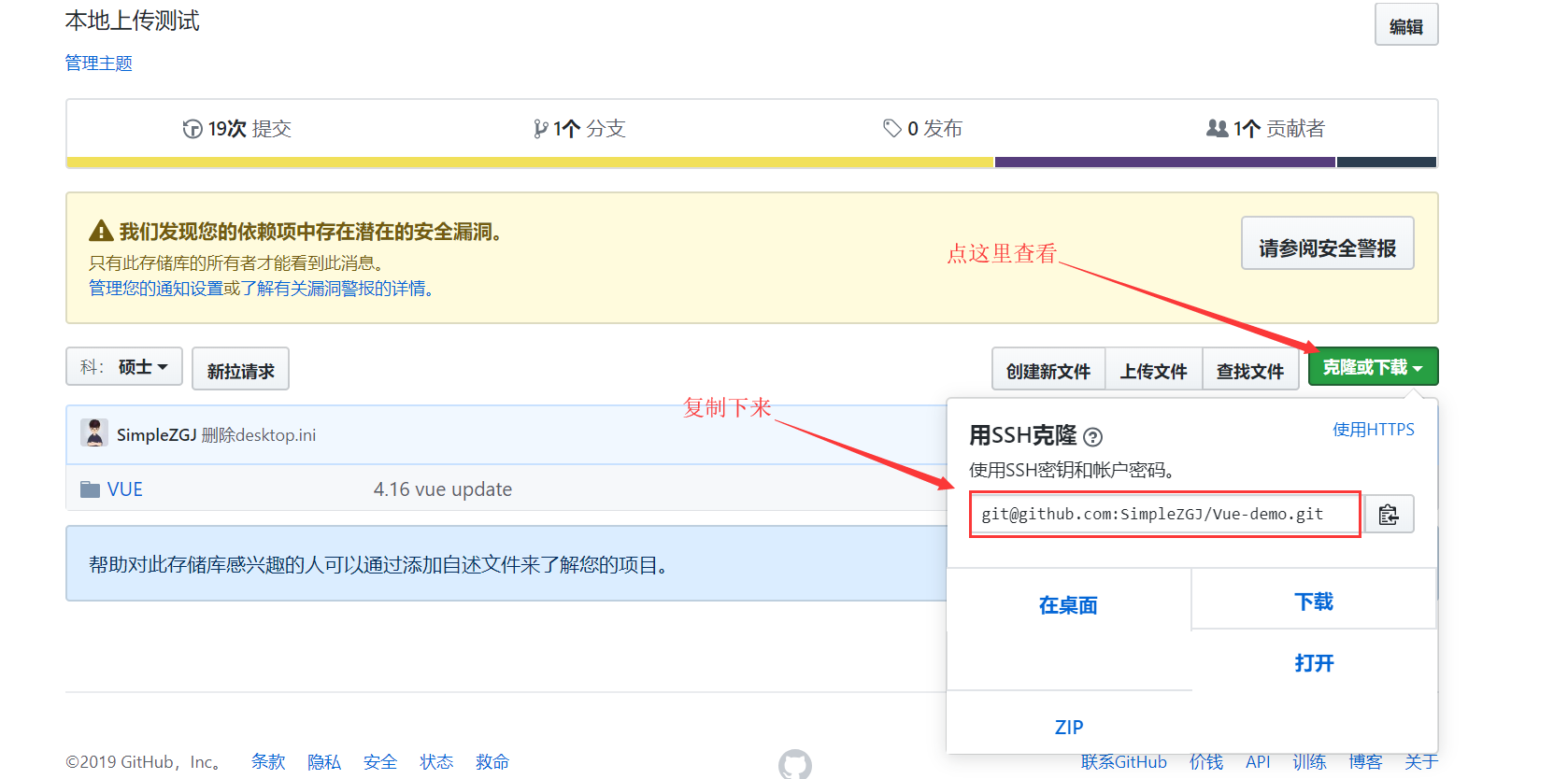Image resolution: width=1568 pixels, height=779 pixels.
Task: Open the 联系GitHub footer link
Action: [x=1124, y=762]
